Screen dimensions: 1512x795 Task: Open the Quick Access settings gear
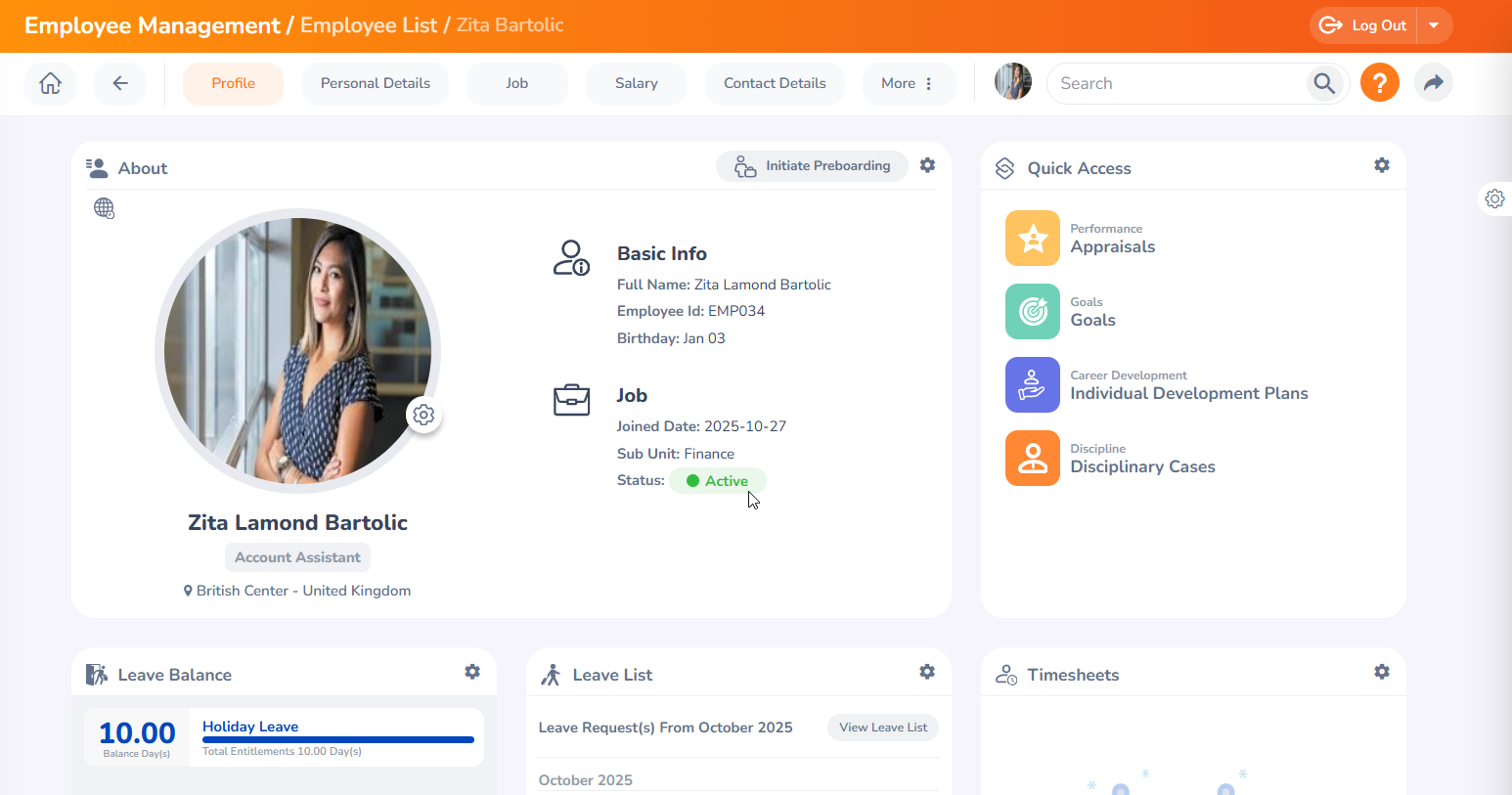tap(1381, 165)
